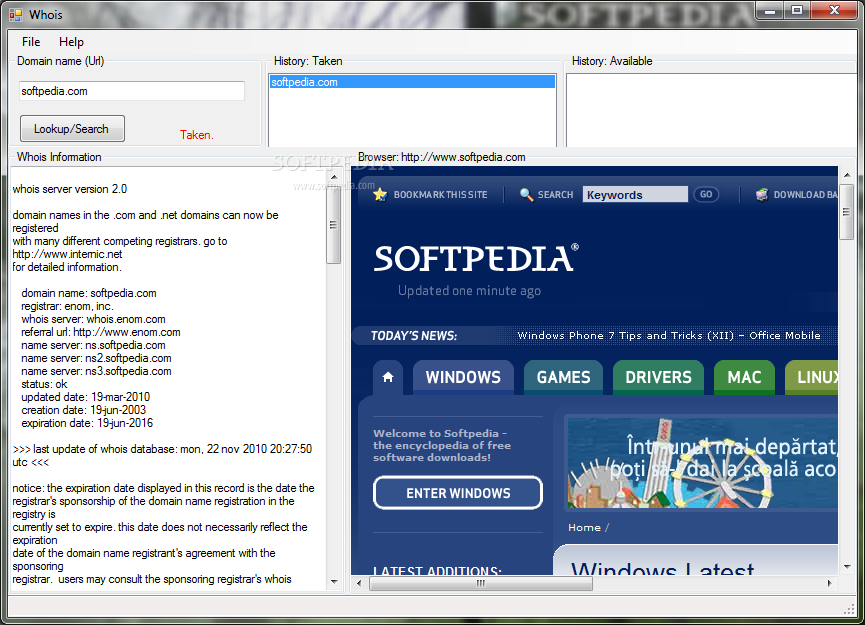The image size is (865, 625).
Task: Click the home icon tab
Action: [x=388, y=377]
